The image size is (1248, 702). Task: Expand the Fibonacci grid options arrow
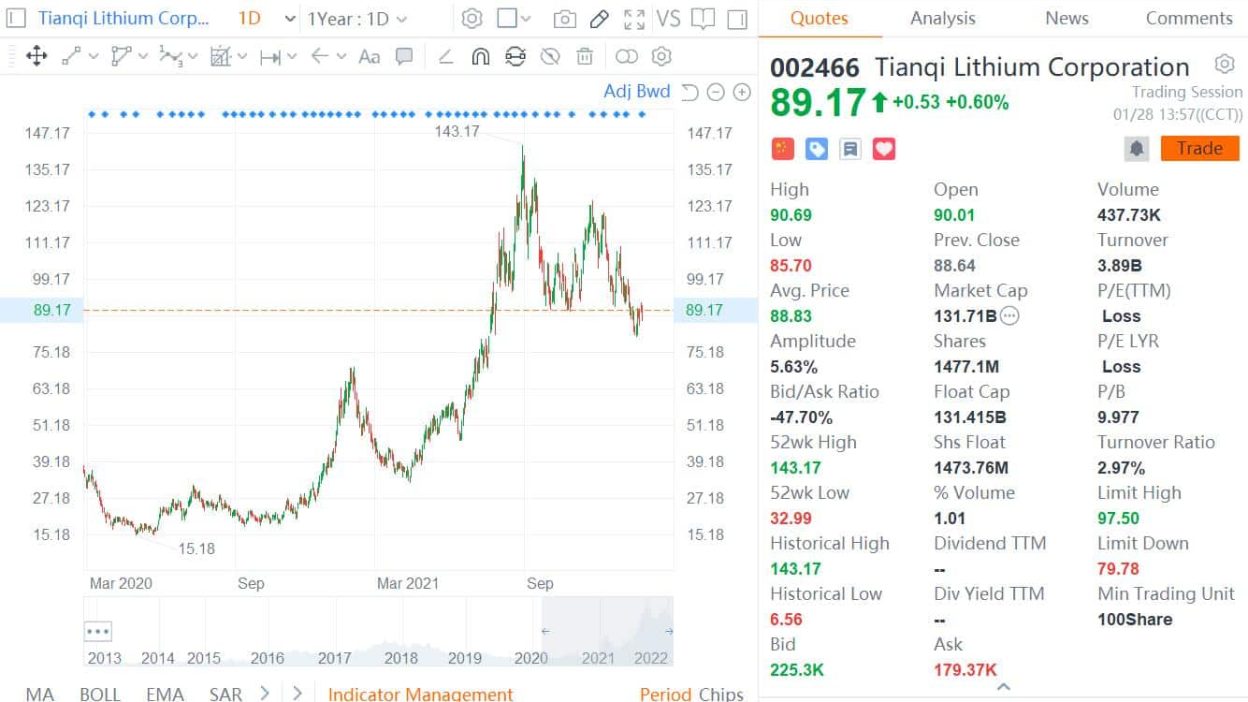242,57
